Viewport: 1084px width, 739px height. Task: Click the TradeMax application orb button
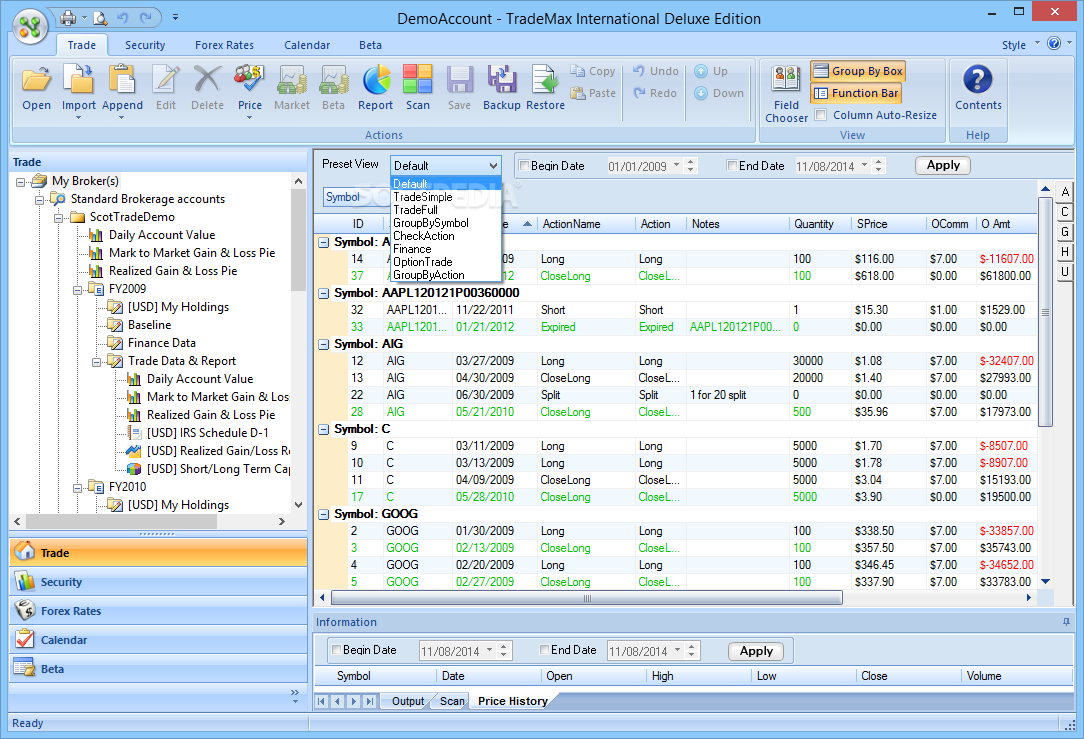click(30, 27)
